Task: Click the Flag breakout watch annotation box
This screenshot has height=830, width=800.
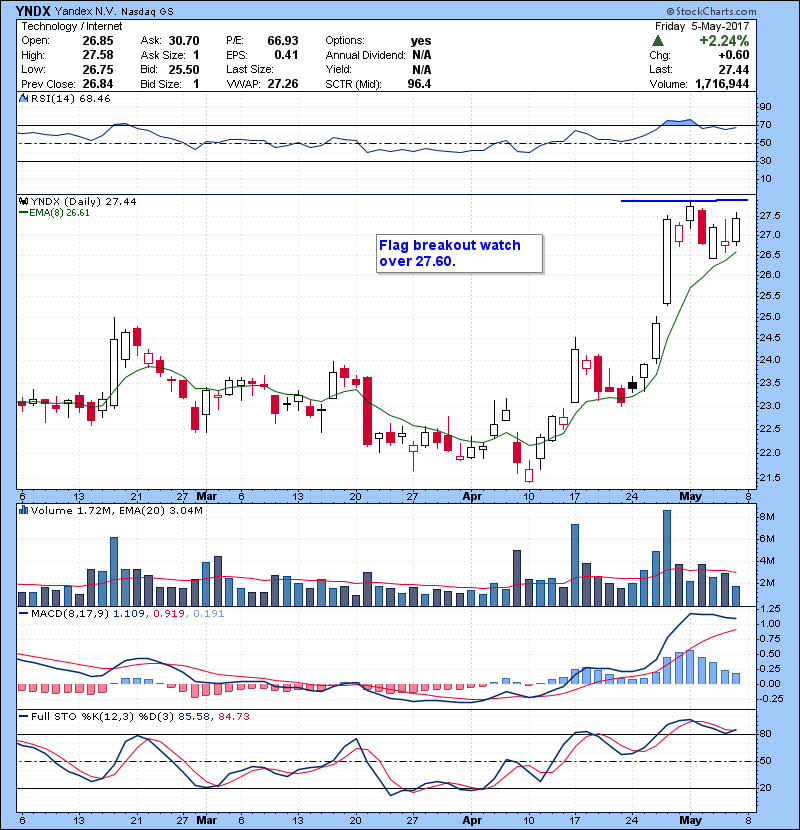Action: 459,254
